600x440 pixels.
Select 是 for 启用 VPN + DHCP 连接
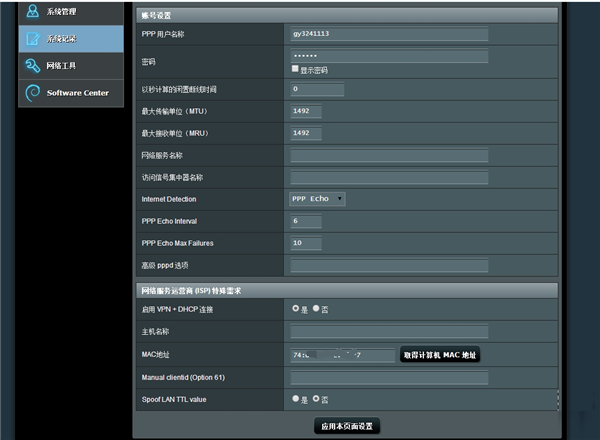(x=296, y=309)
